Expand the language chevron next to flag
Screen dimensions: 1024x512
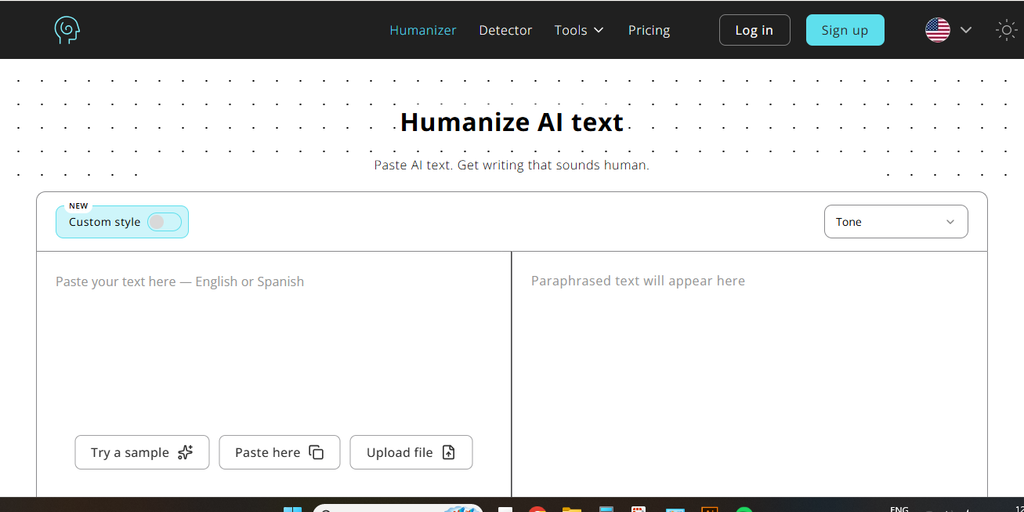pos(966,30)
